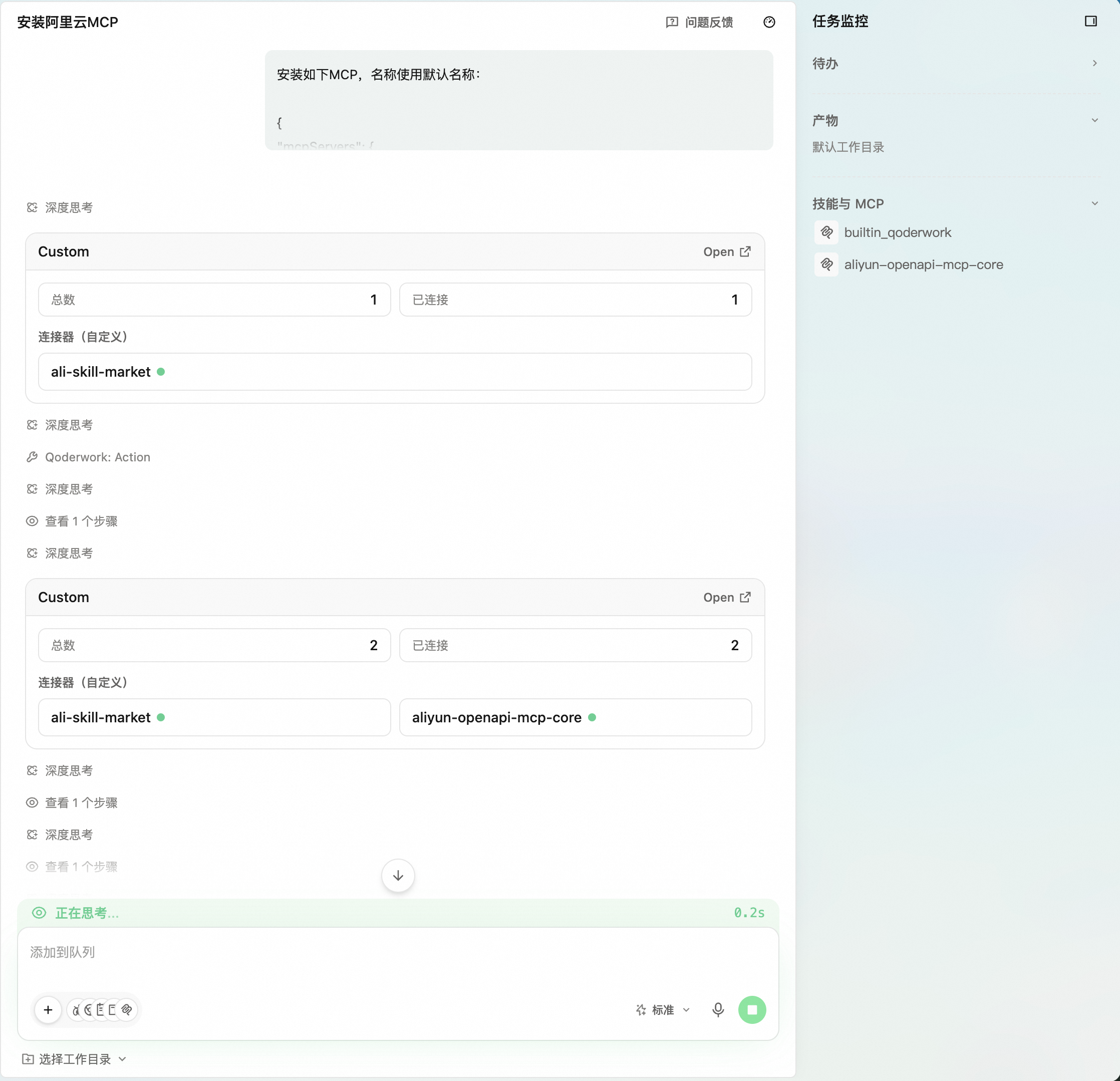
Task: Show 查看 1 个步骤 above the second Custom card
Action: 72,521
